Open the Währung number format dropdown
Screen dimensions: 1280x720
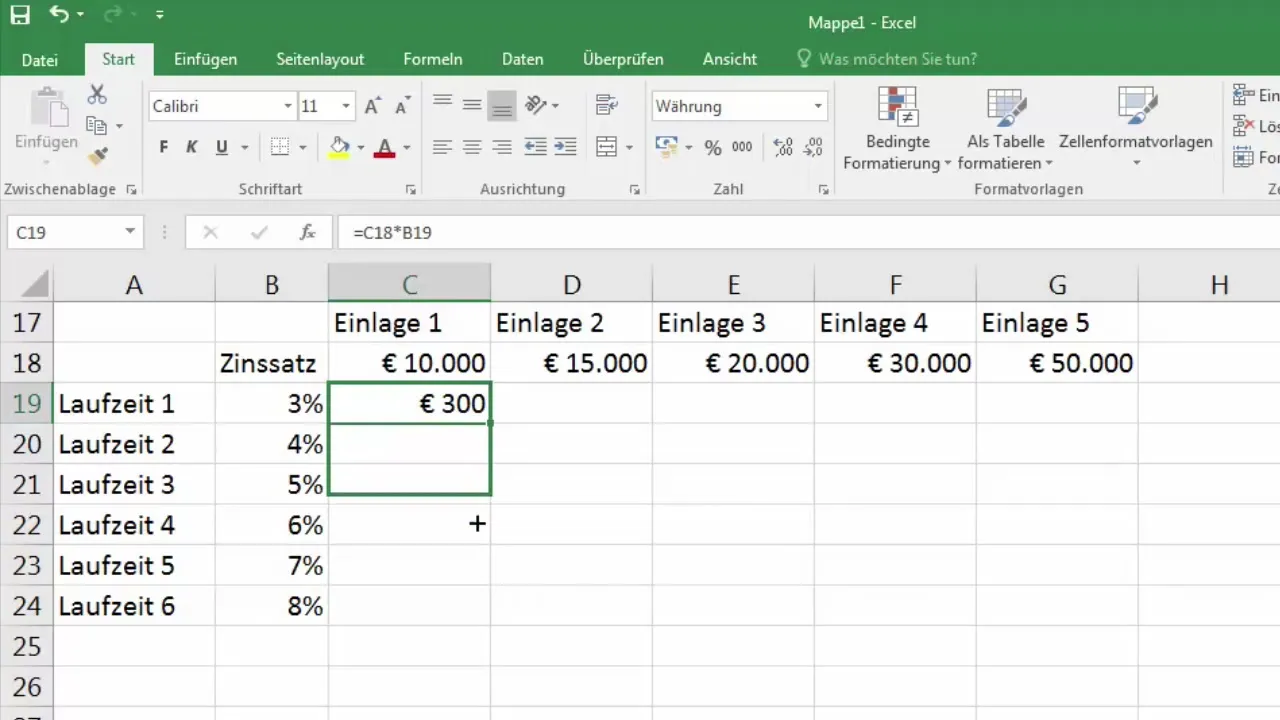pyautogui.click(x=818, y=106)
